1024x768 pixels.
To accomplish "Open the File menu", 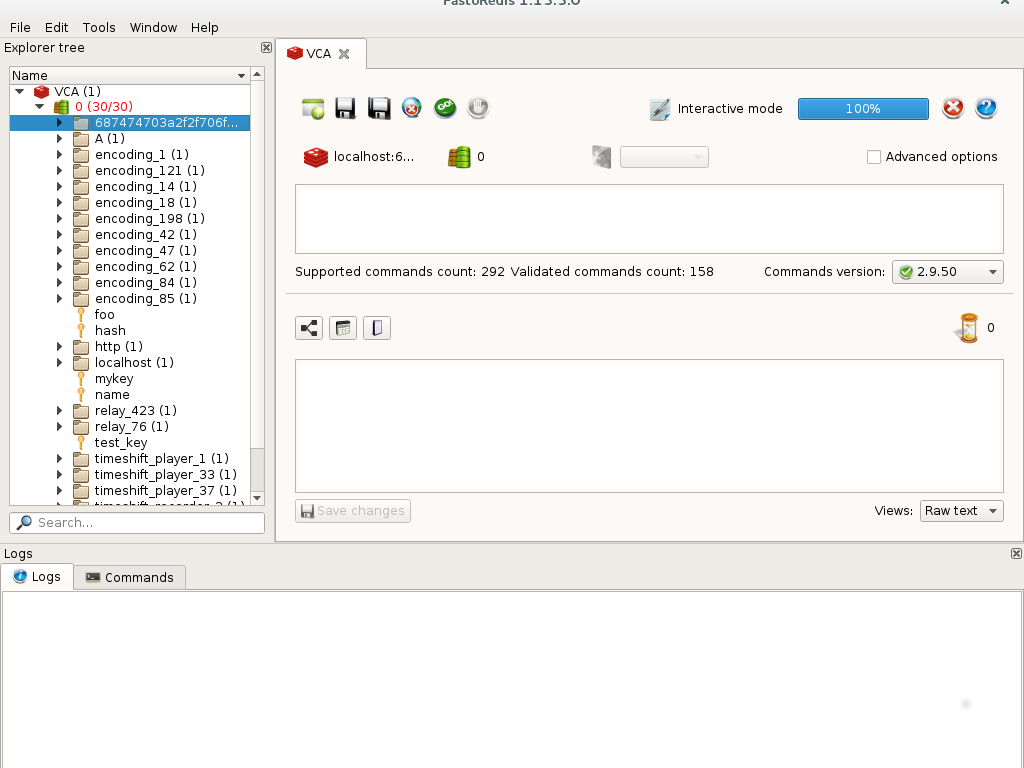I will [x=20, y=27].
